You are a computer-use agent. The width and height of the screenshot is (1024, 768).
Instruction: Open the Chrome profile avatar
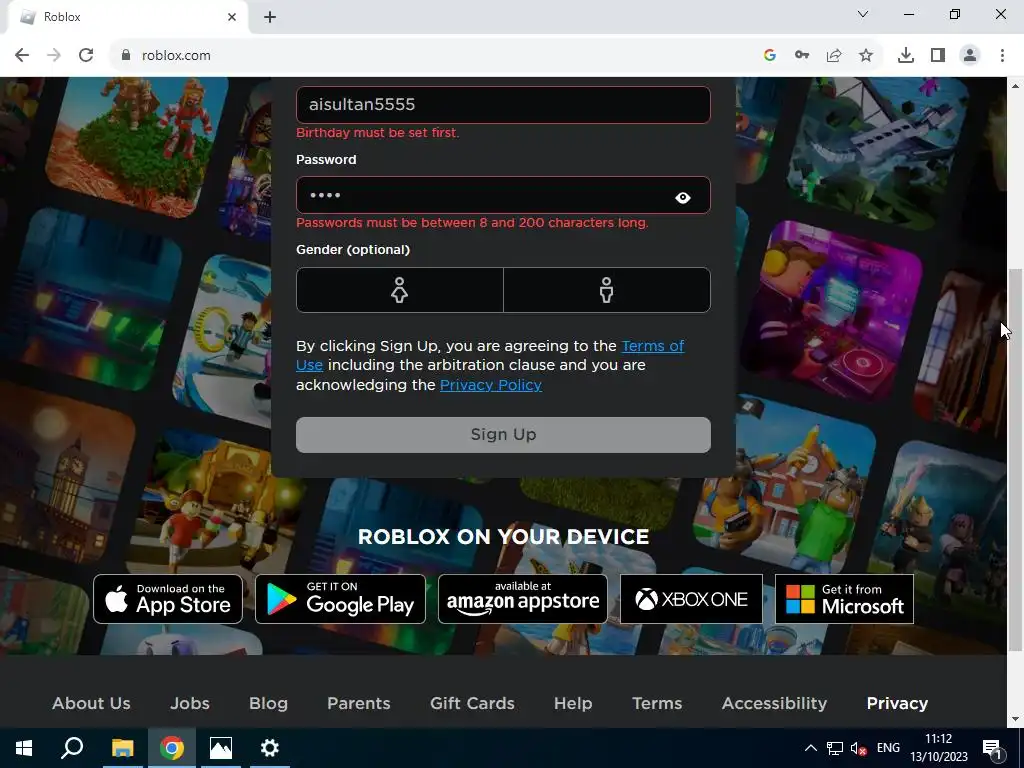pyautogui.click(x=970, y=56)
